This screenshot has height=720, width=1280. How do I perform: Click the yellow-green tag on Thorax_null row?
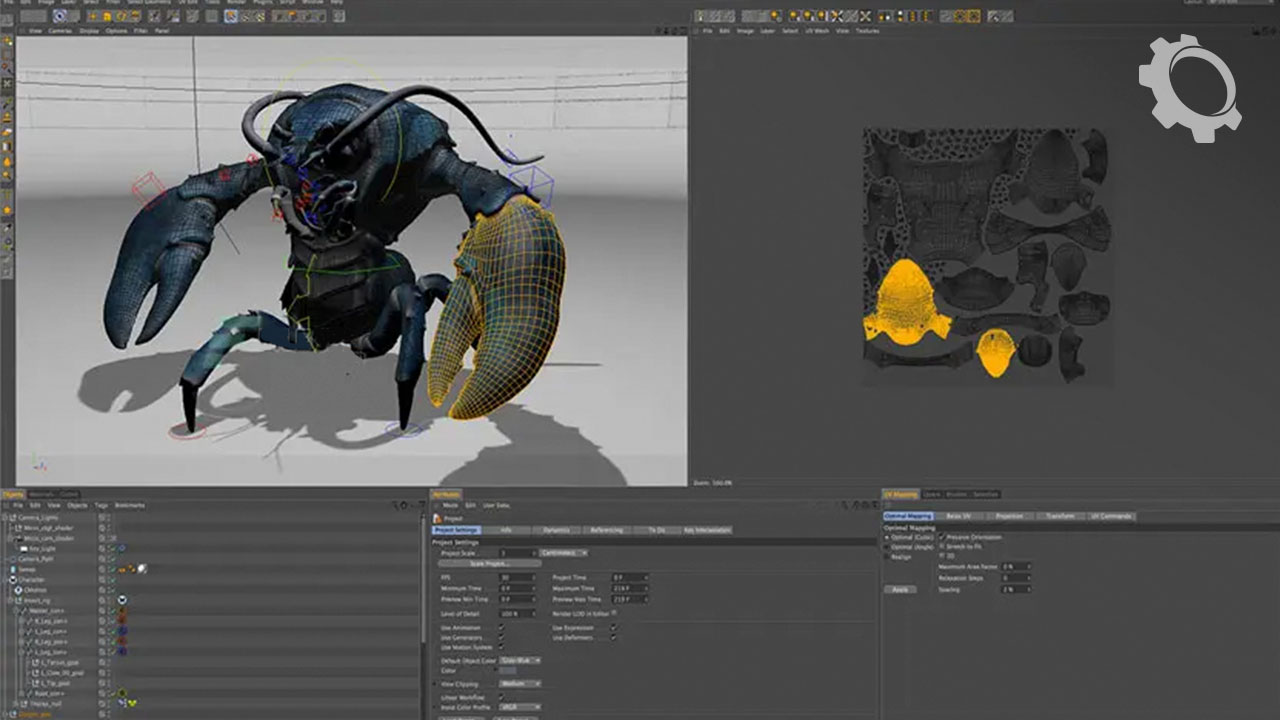coord(130,703)
